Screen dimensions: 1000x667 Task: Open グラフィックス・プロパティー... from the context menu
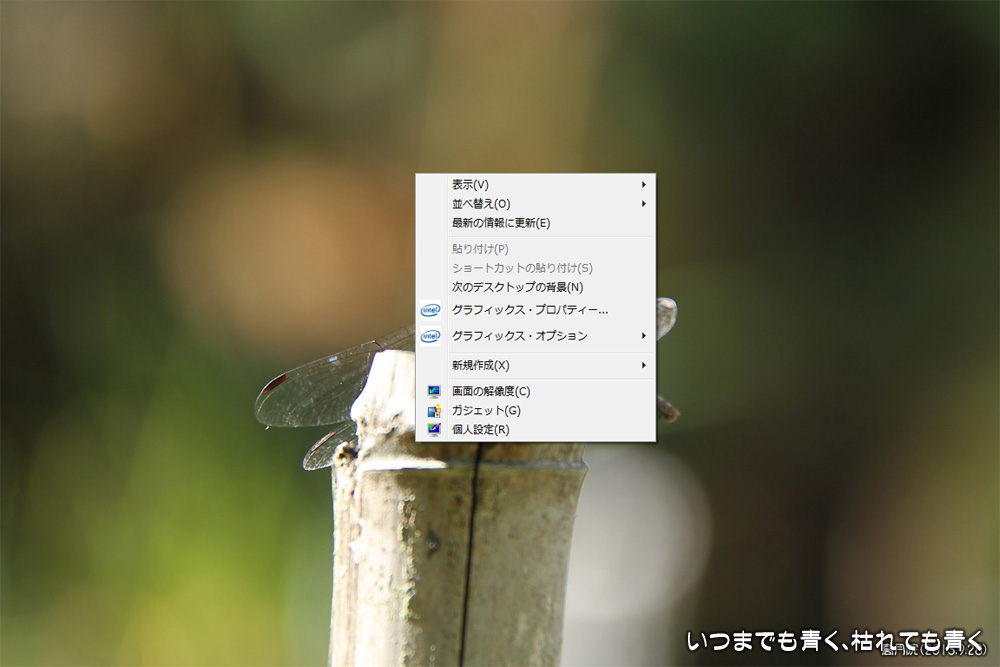pyautogui.click(x=529, y=310)
